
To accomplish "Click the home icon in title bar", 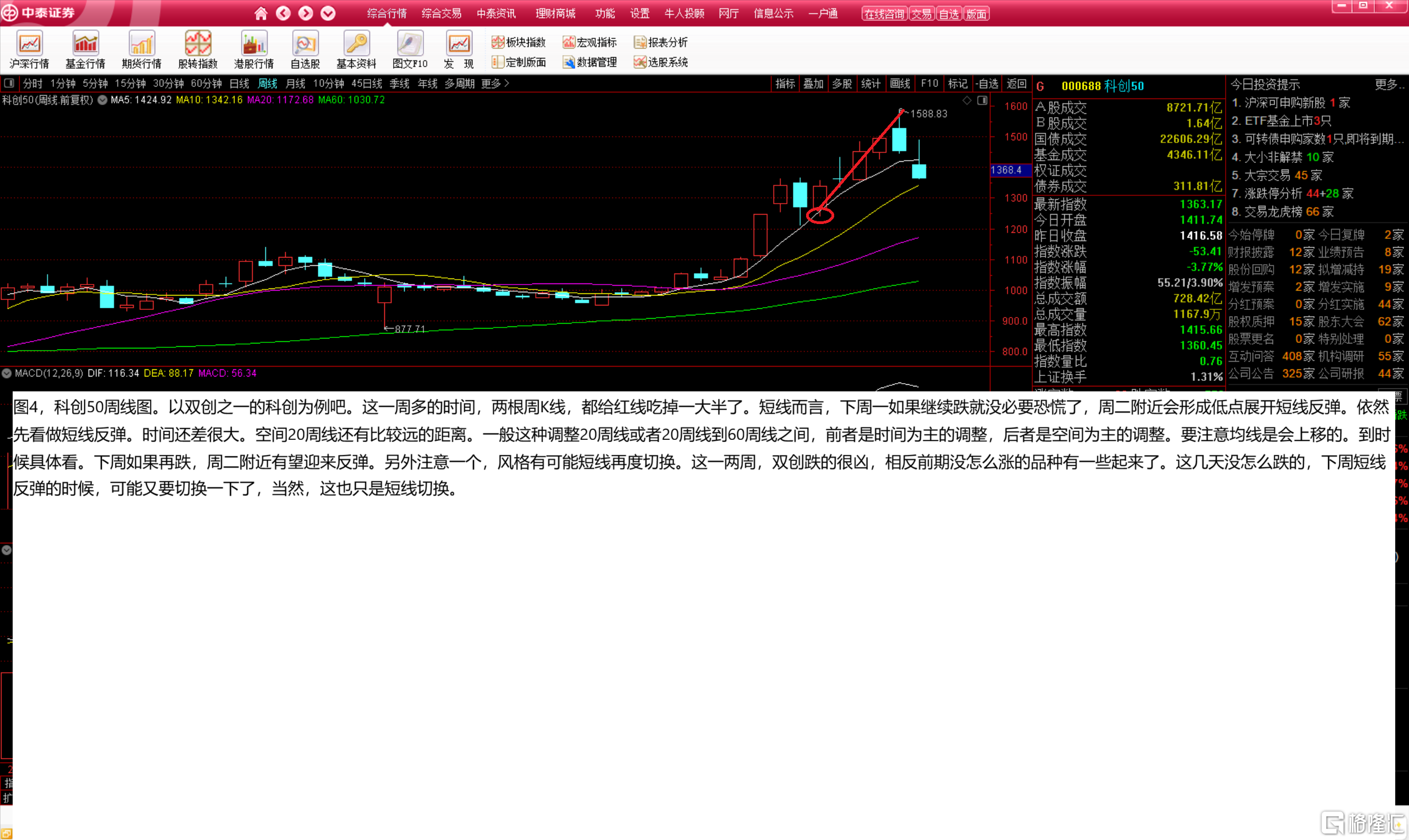I will 260,13.
